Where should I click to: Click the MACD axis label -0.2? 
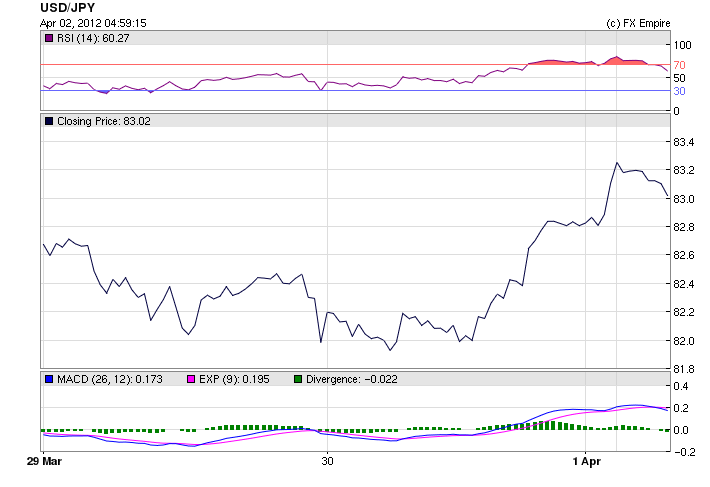tap(683, 452)
